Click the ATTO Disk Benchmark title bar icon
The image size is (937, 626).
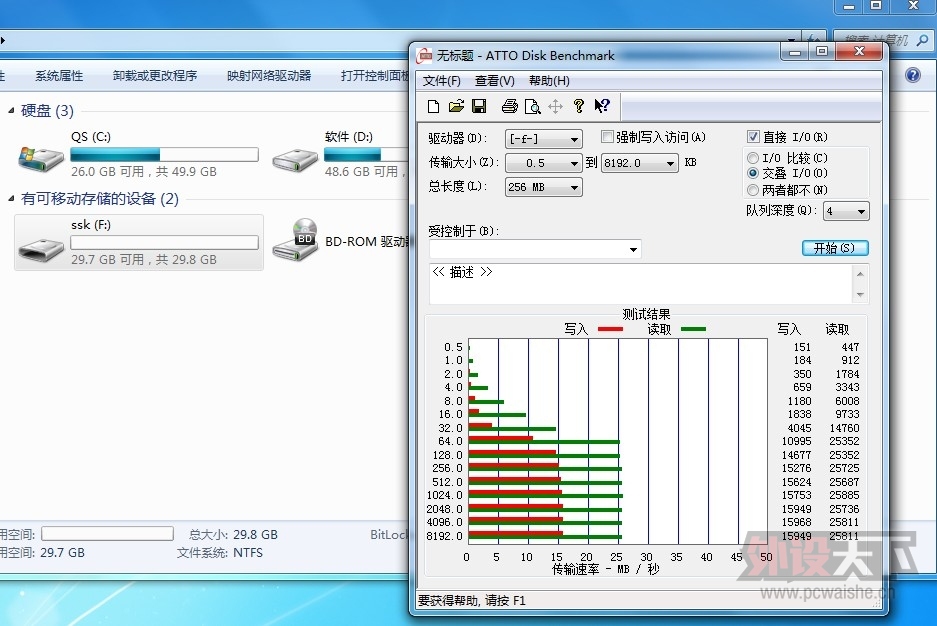tap(424, 56)
